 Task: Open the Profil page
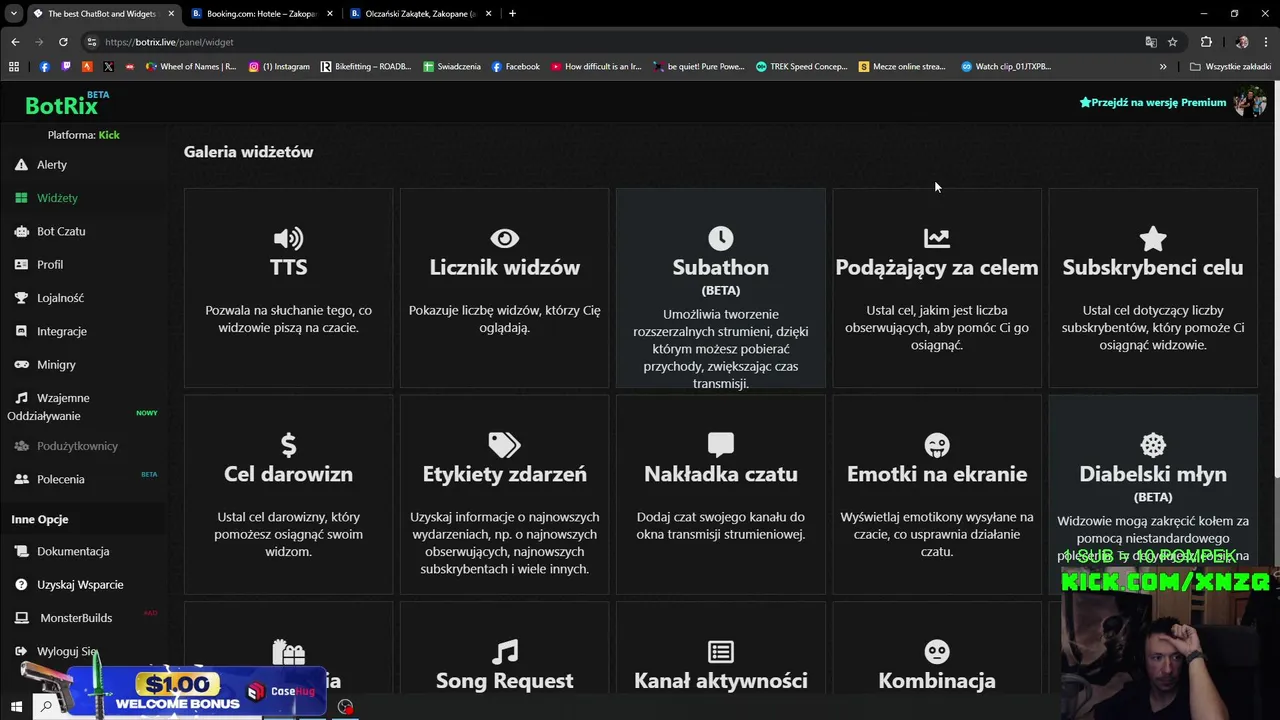pos(50,265)
